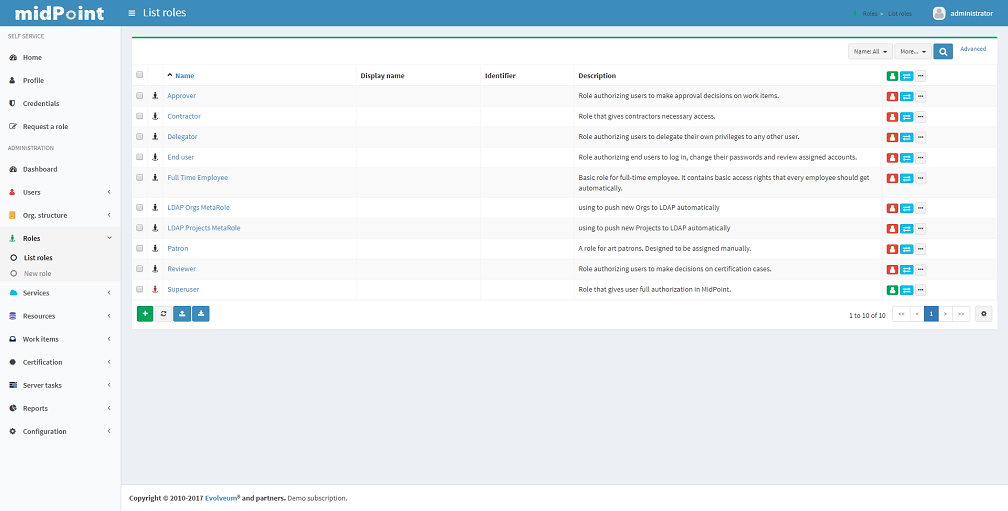Image resolution: width=1008 pixels, height=511 pixels.
Task: Open the Full Time Employee role link
Action: [197, 177]
